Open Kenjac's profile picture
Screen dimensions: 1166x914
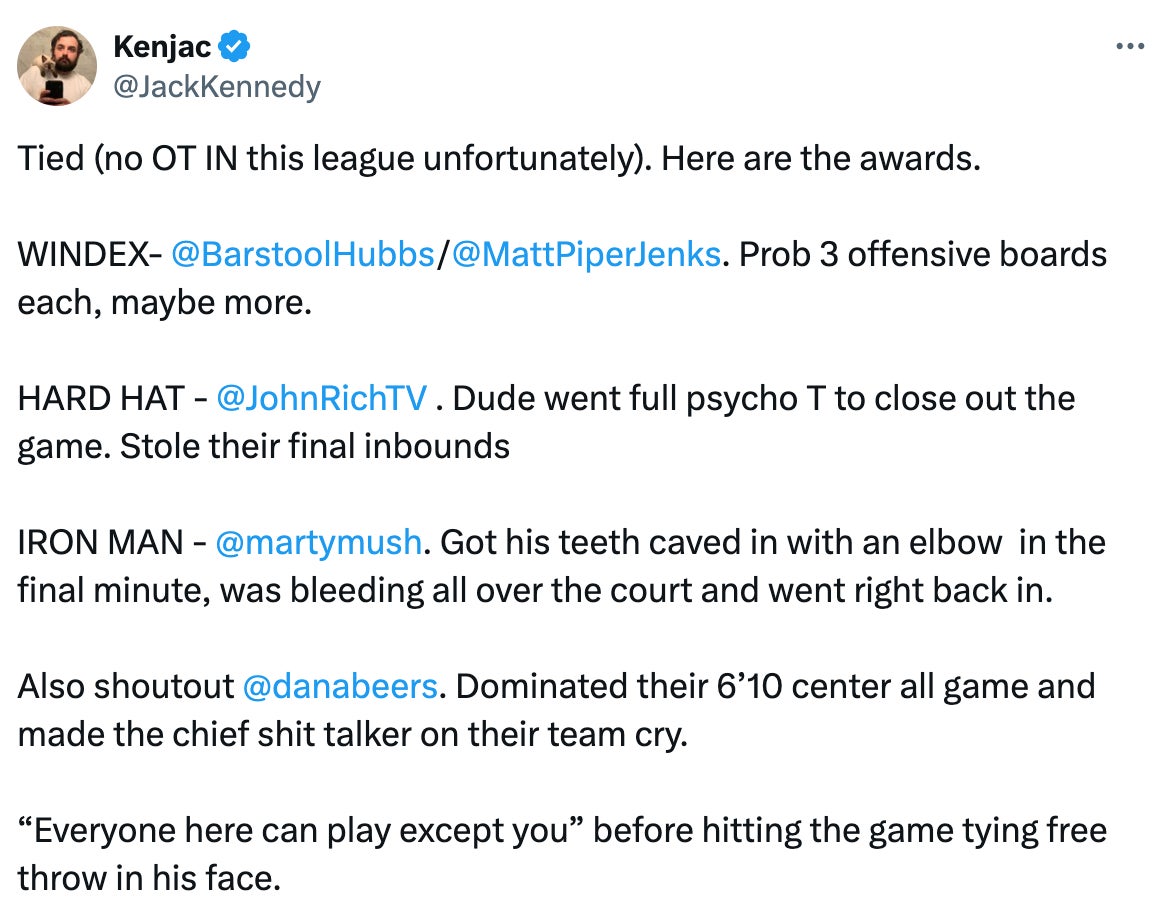(57, 65)
